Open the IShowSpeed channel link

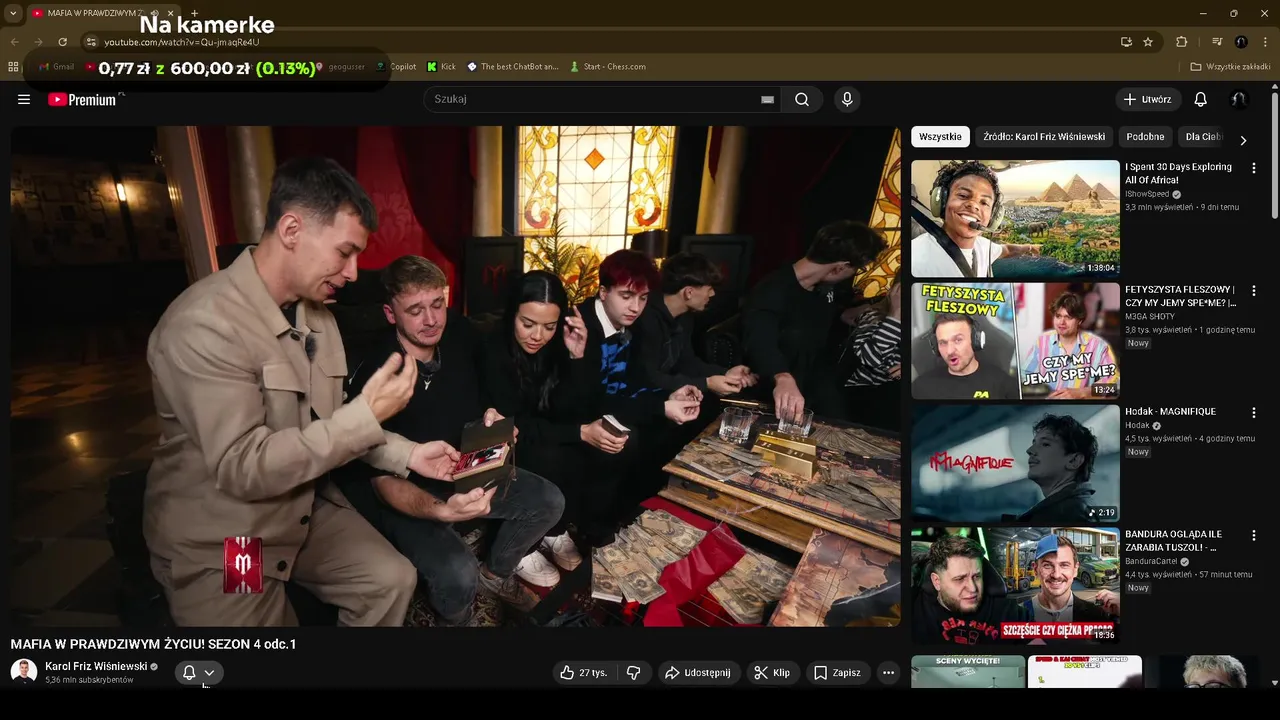(x=1148, y=194)
